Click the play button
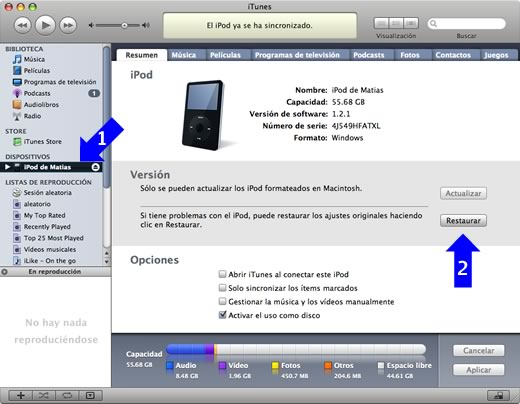This screenshot has height=404, width=520. (45, 25)
